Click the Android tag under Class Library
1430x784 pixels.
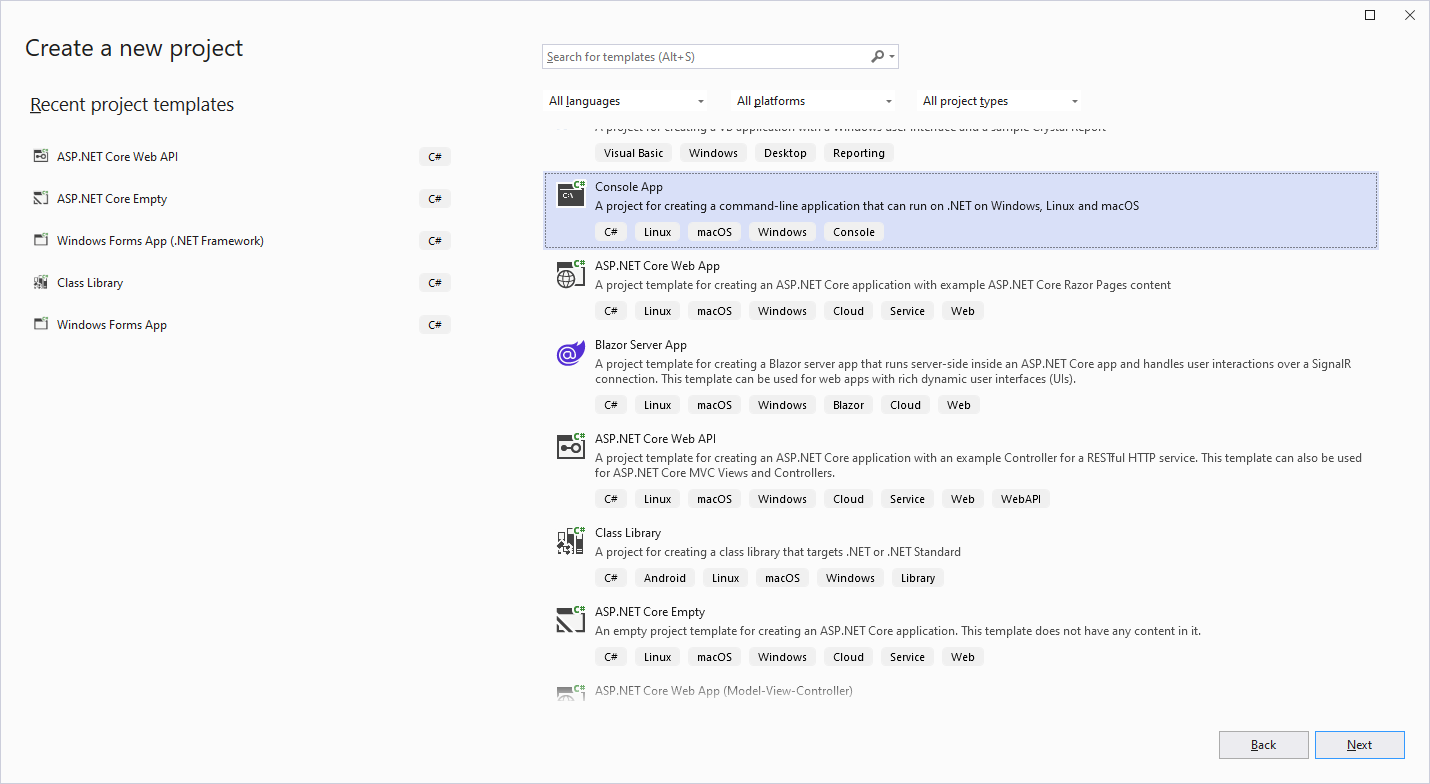click(x=665, y=578)
